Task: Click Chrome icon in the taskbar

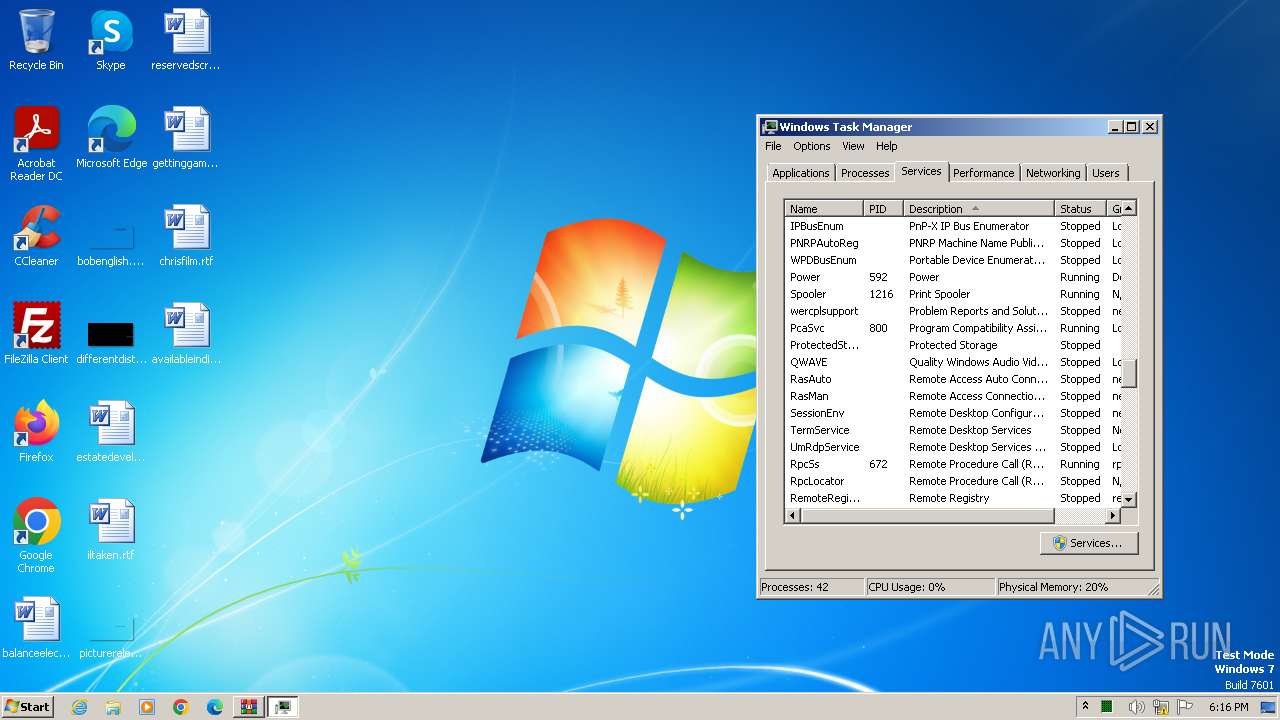Action: click(181, 707)
